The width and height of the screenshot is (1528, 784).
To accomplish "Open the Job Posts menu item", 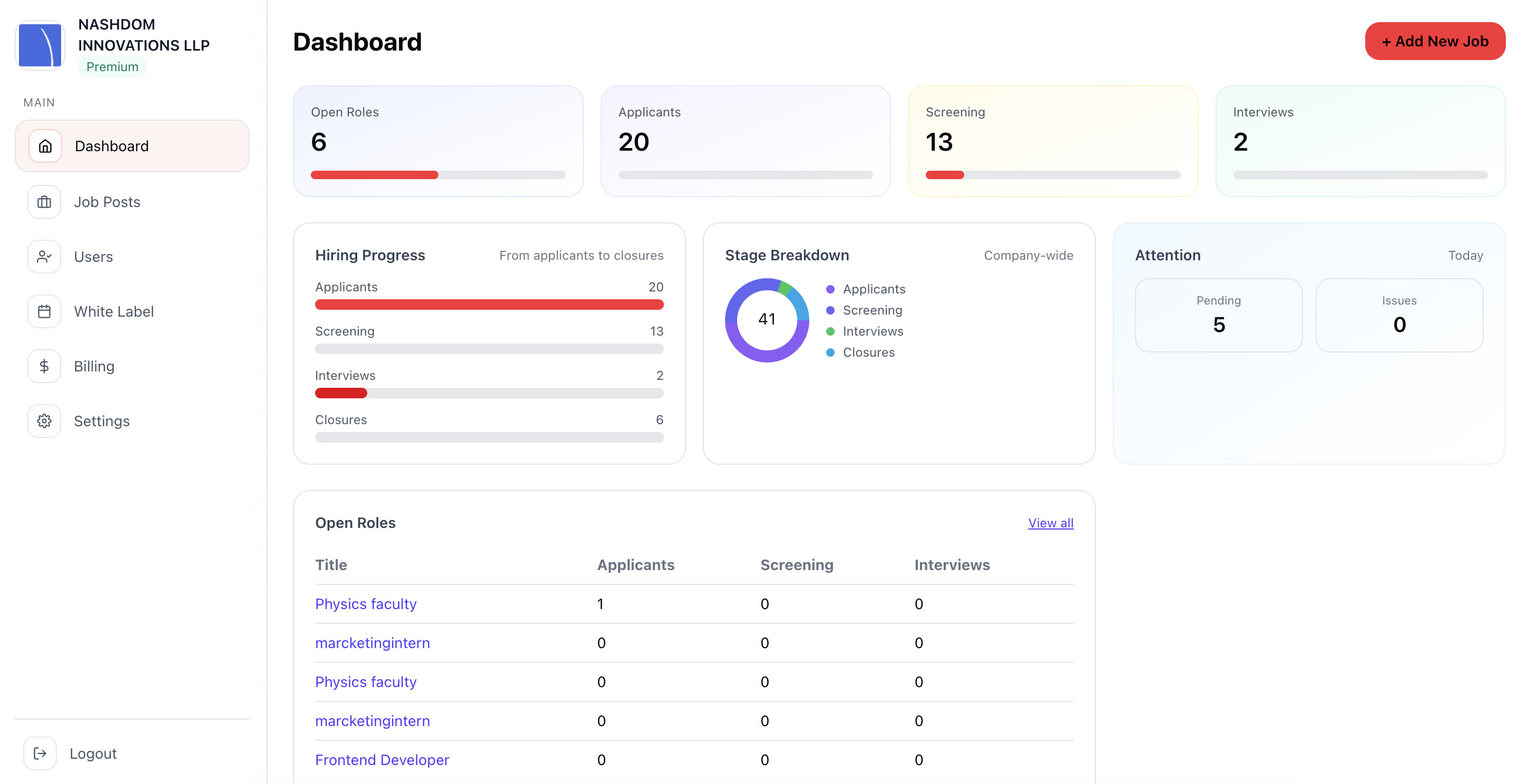I will point(107,202).
